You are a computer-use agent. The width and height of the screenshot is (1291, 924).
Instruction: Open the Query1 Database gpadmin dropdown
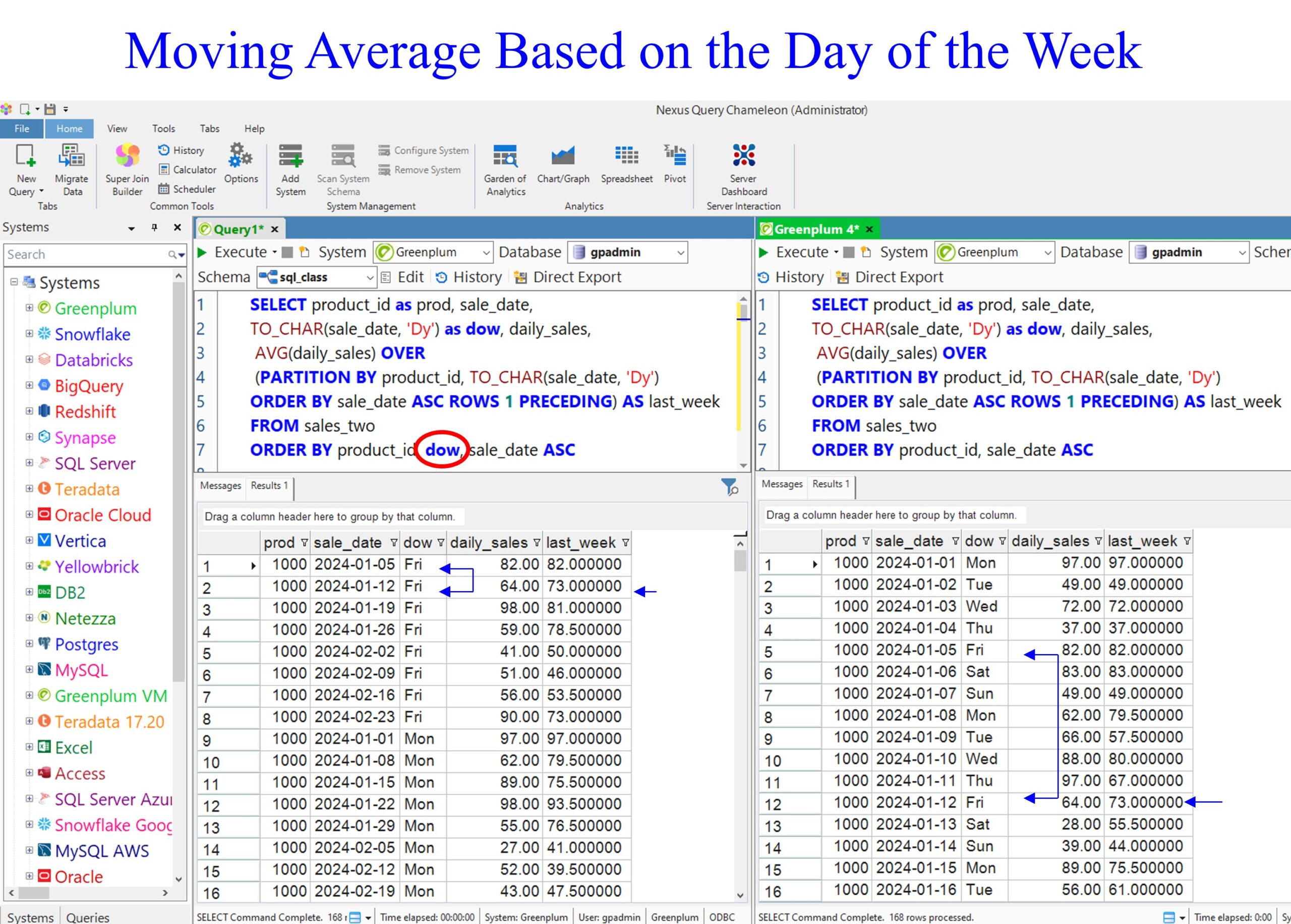point(680,253)
